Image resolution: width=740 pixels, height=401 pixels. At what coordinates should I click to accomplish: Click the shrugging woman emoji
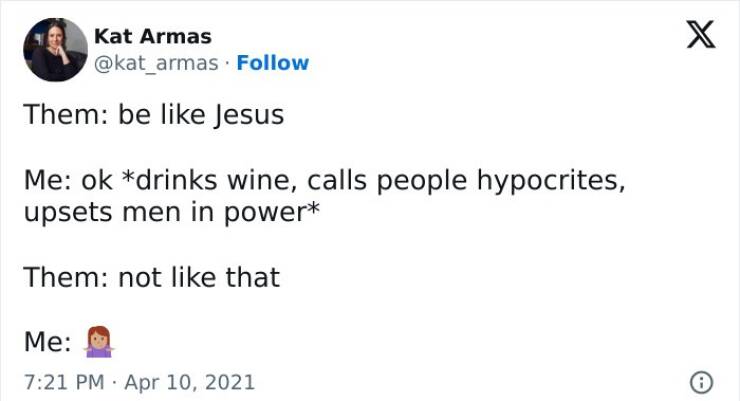tap(98, 342)
